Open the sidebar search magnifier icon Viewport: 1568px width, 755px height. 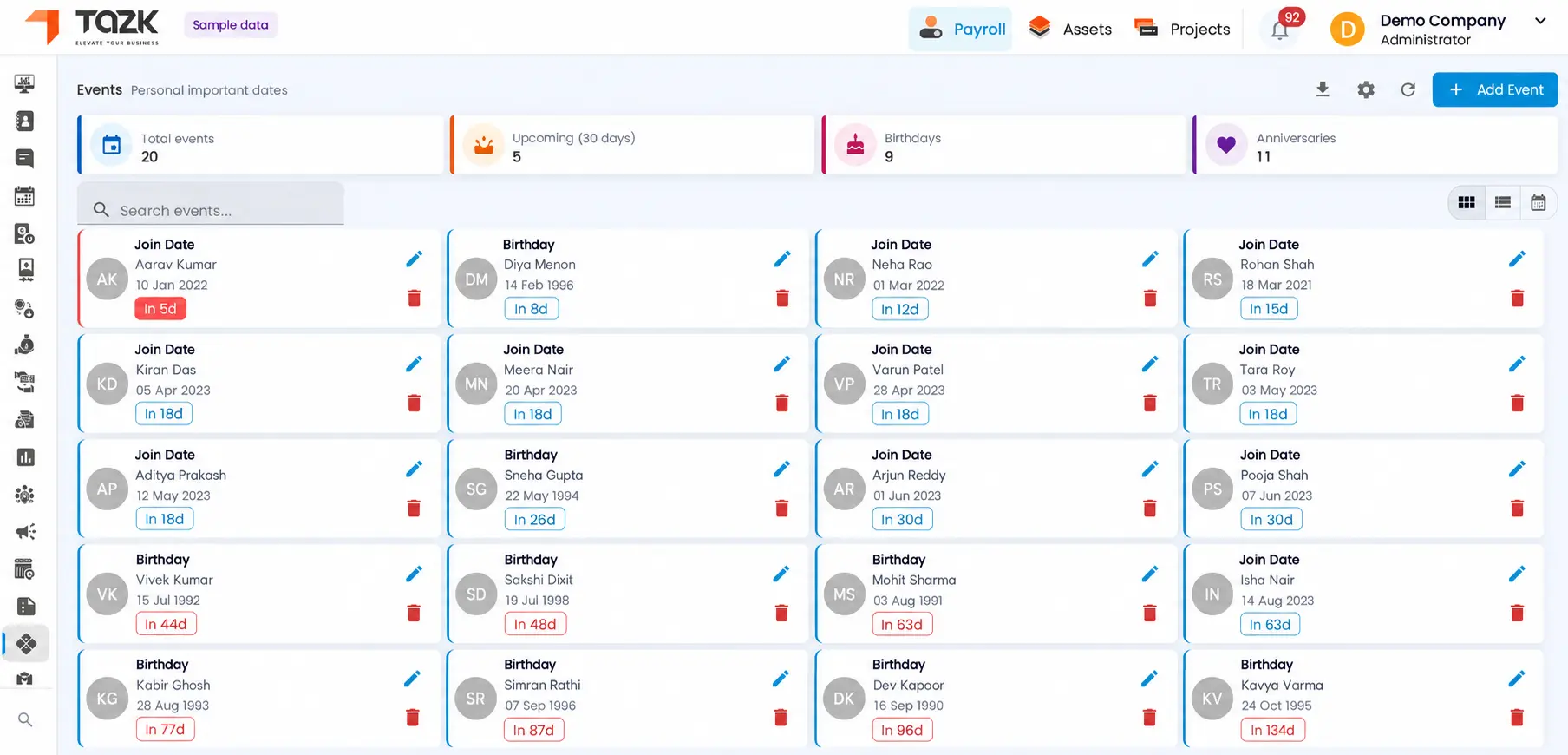25,719
